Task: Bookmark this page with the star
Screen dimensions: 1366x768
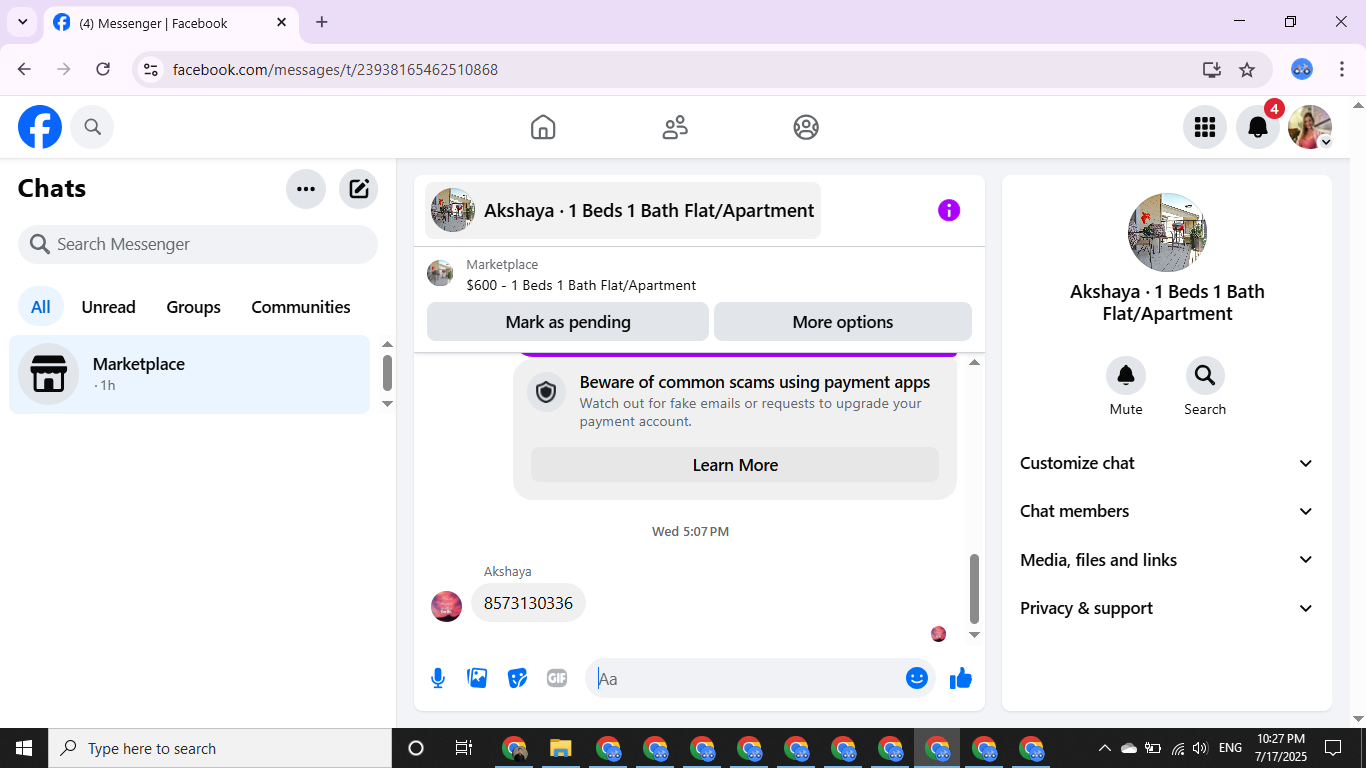Action: (x=1247, y=69)
